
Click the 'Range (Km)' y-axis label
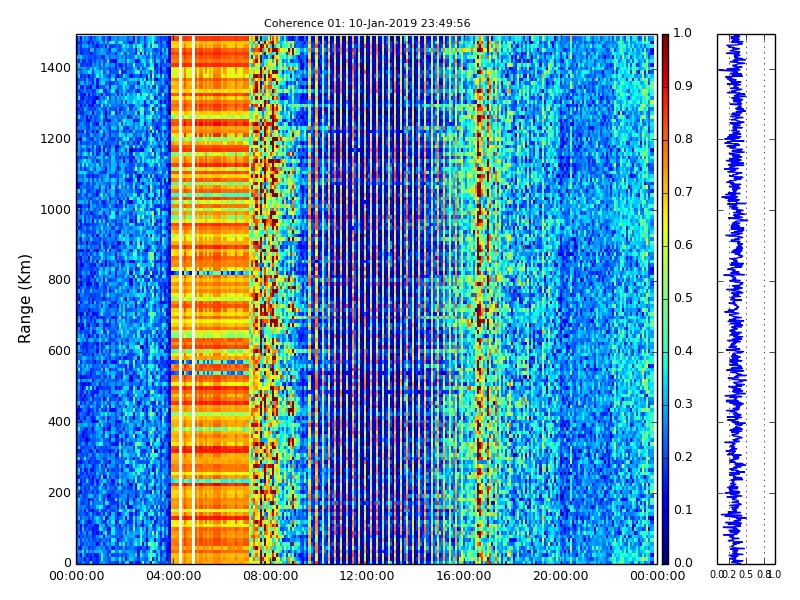click(24, 298)
